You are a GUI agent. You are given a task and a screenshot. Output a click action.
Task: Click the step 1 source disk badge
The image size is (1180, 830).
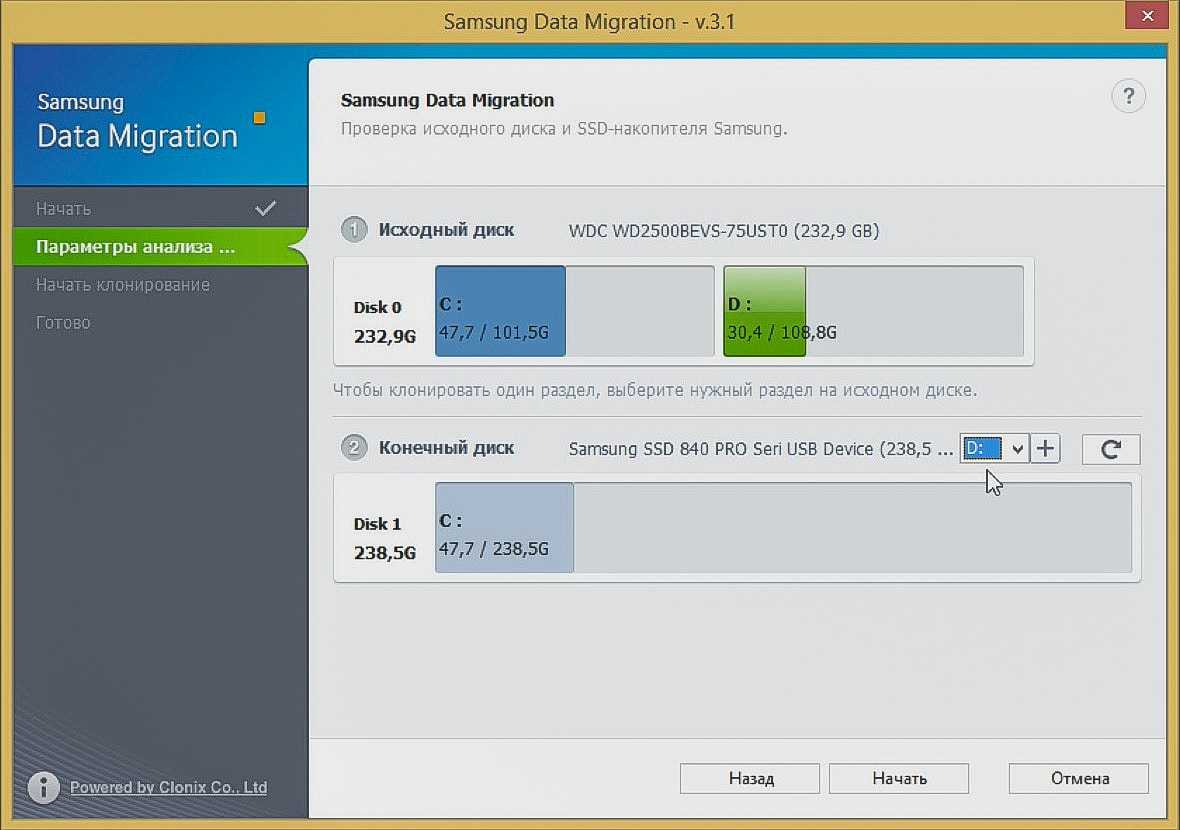point(354,230)
